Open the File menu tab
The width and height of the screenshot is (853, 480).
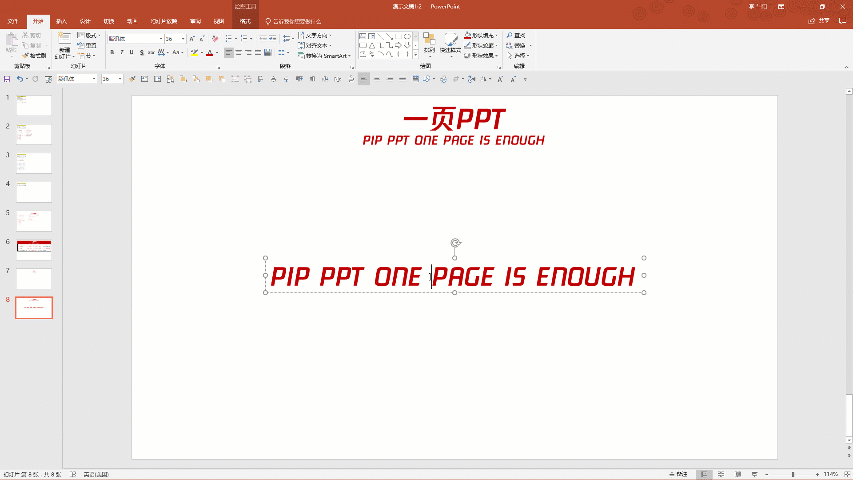coord(13,20)
